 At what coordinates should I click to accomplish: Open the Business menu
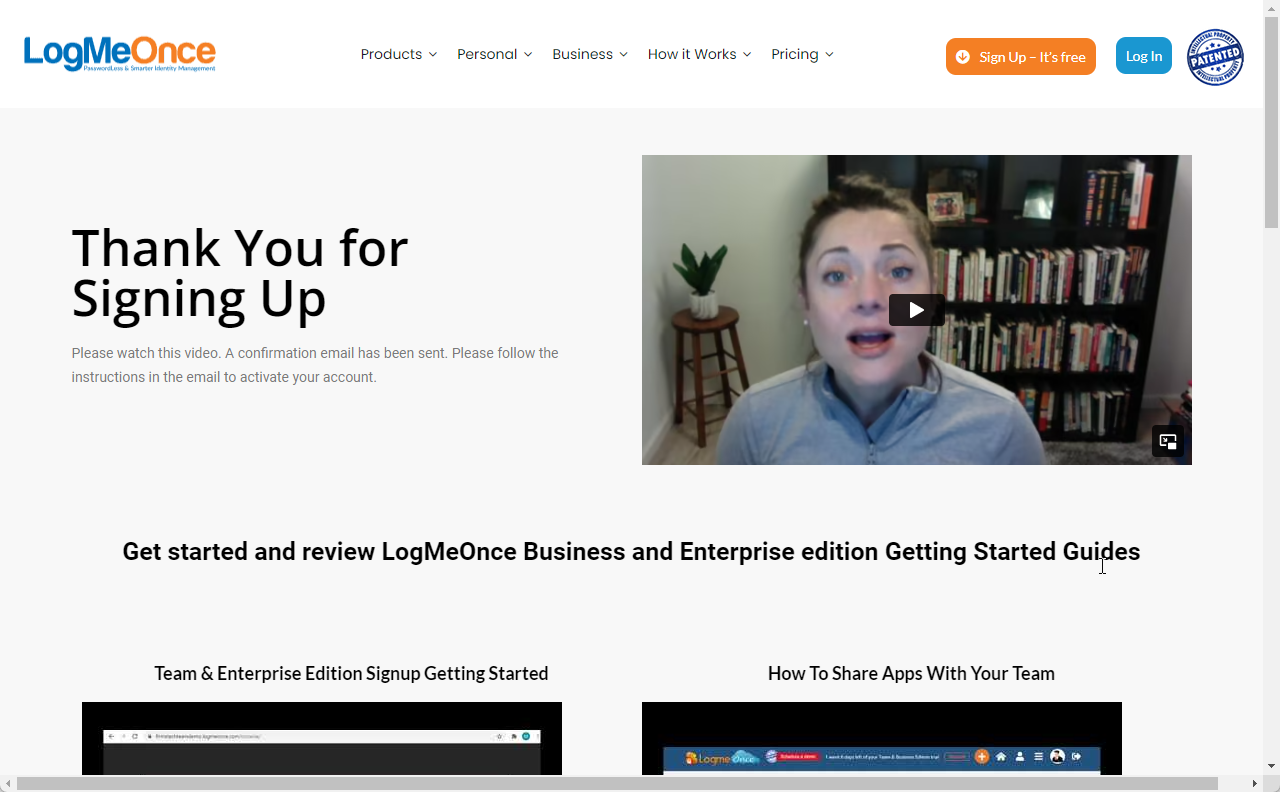590,54
